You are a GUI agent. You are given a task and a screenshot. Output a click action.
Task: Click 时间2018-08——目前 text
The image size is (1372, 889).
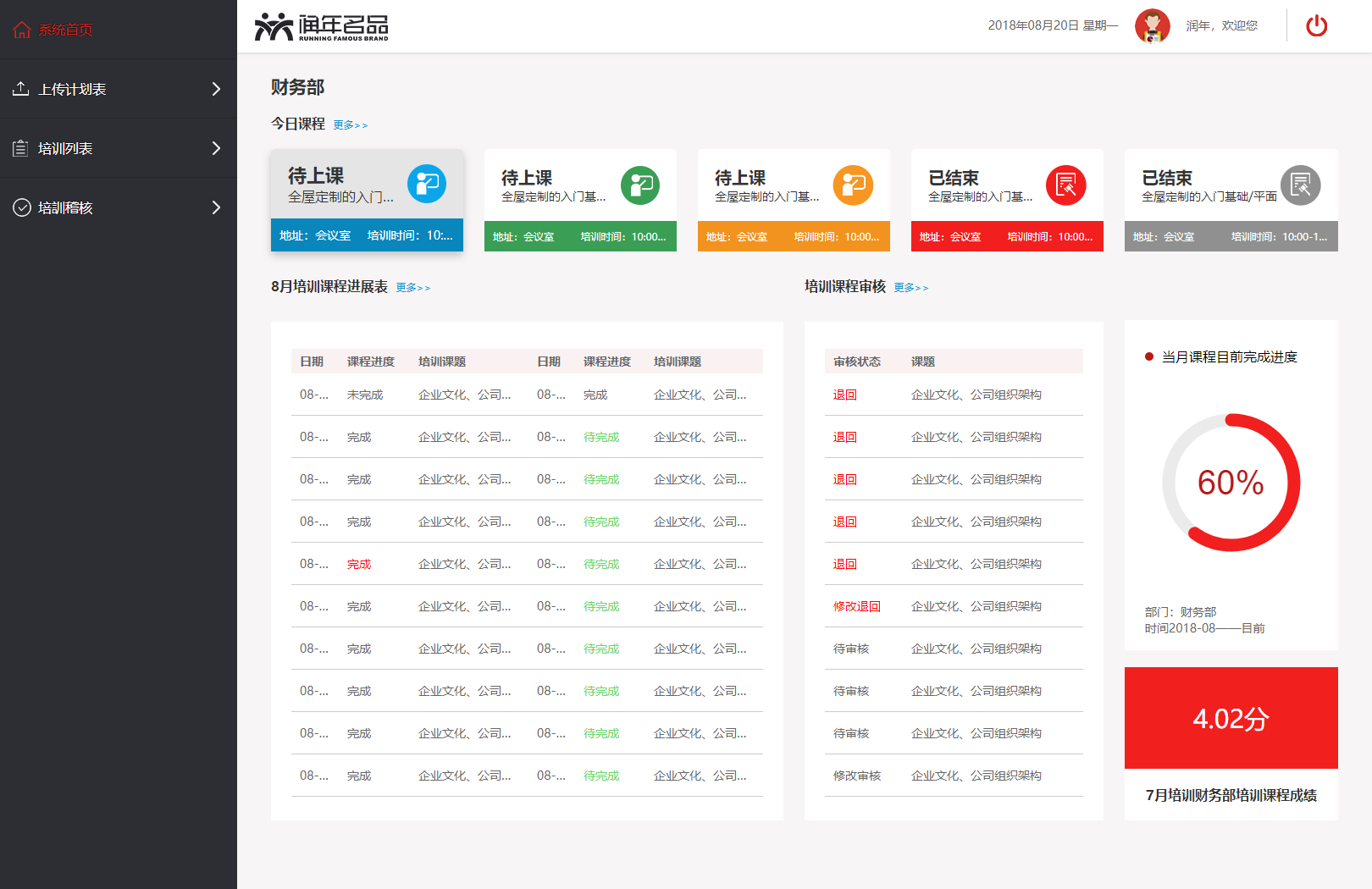pos(1205,628)
